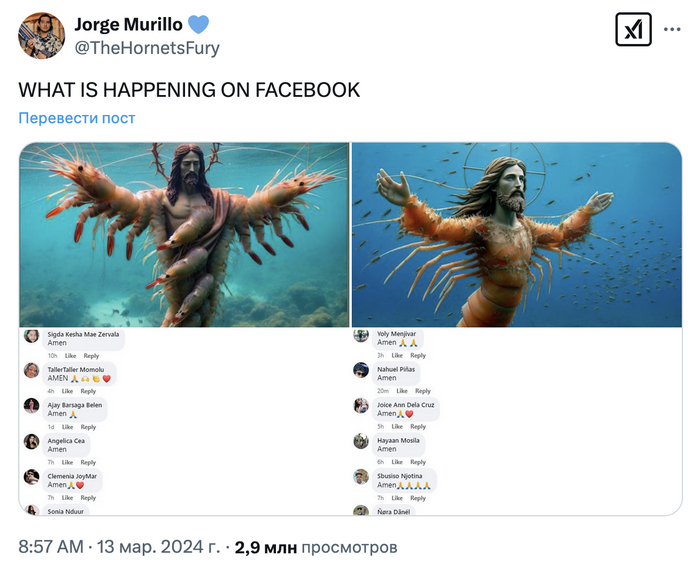
Task: Click TallerTaller Momolu's comment avatar
Action: [x=32, y=372]
